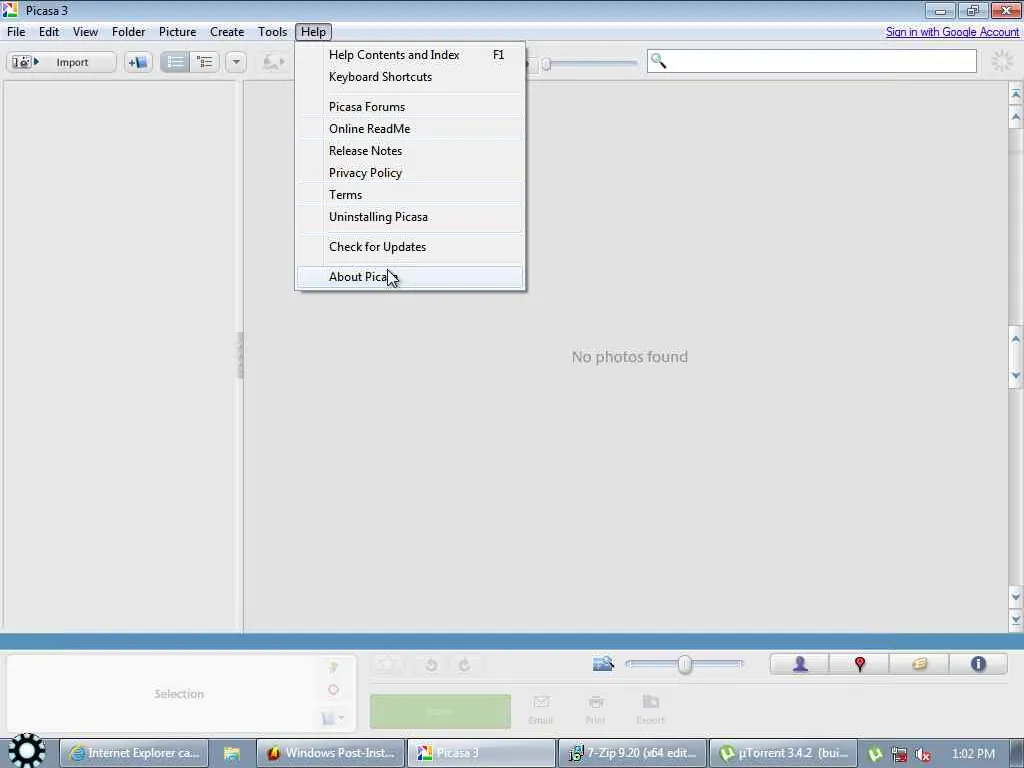Screen dimensions: 1024x768
Task: Open the view options dropdown arrow
Action: coord(236,62)
